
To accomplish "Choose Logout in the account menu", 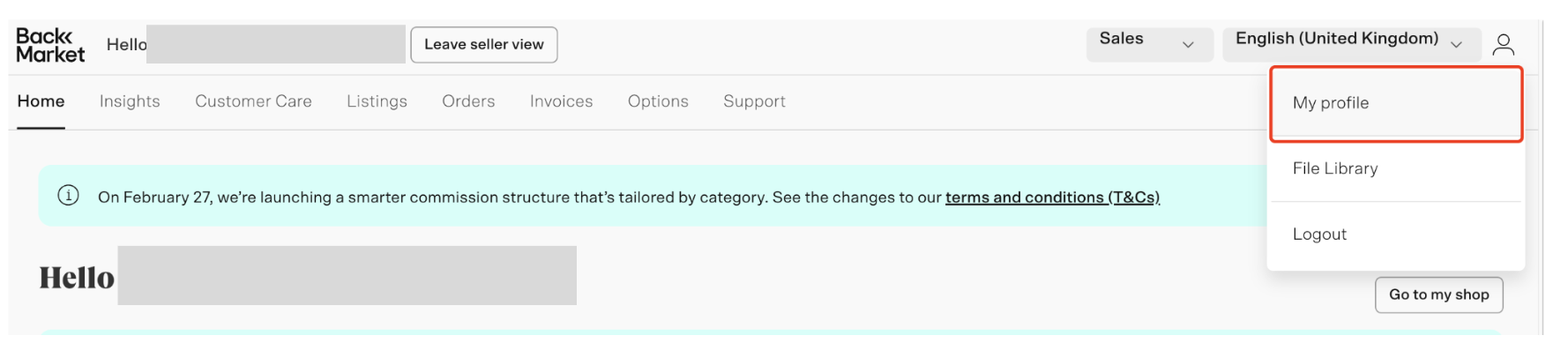I will pos(1319,235).
